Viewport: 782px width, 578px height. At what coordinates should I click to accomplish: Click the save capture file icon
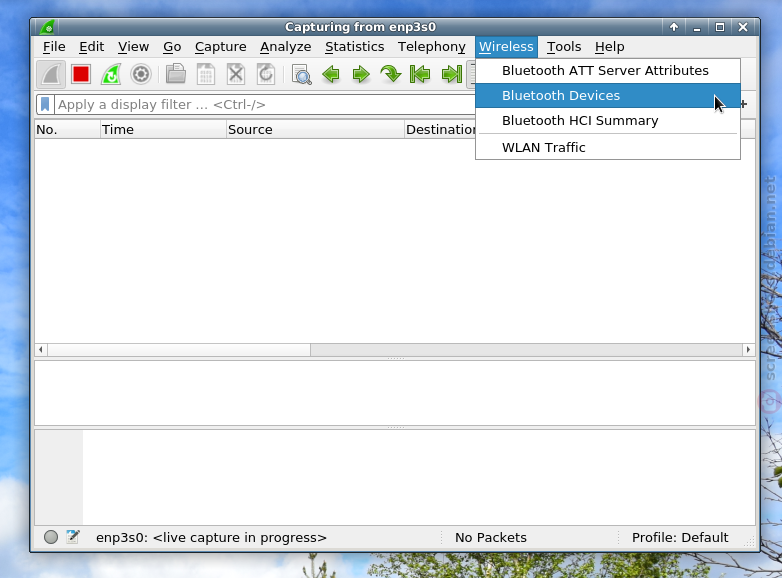pos(206,74)
